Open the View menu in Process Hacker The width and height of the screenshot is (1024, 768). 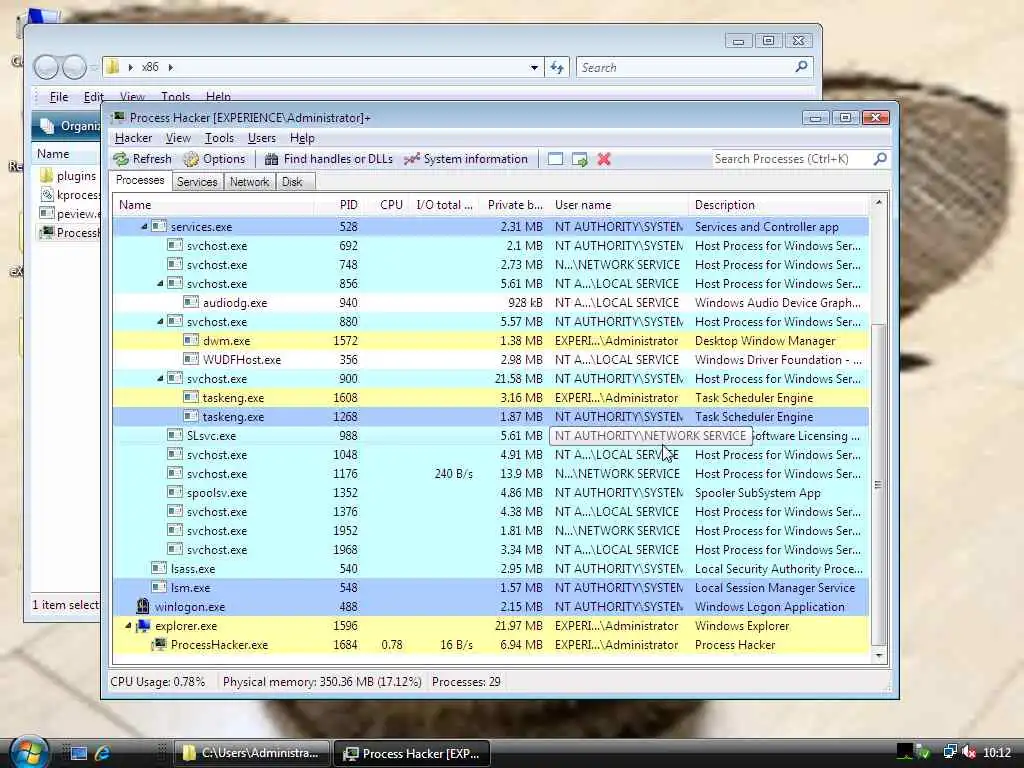[x=178, y=138]
